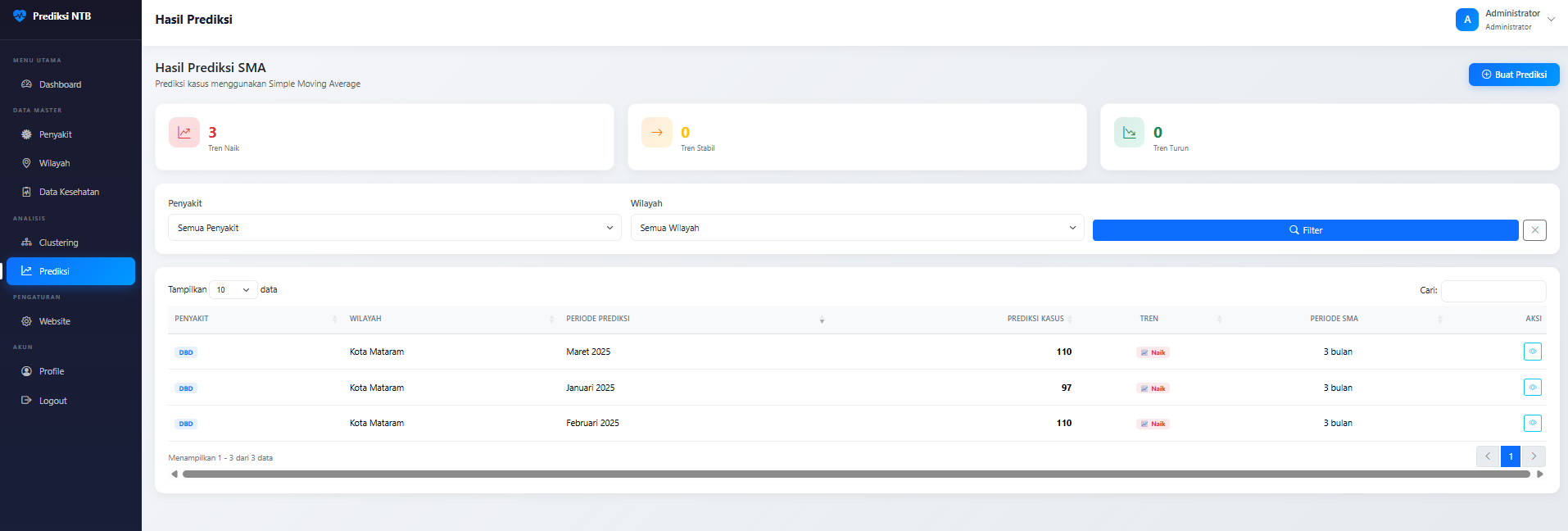This screenshot has width=1568, height=531.
Task: Click the Profile person icon in sidebar
Action: click(26, 371)
